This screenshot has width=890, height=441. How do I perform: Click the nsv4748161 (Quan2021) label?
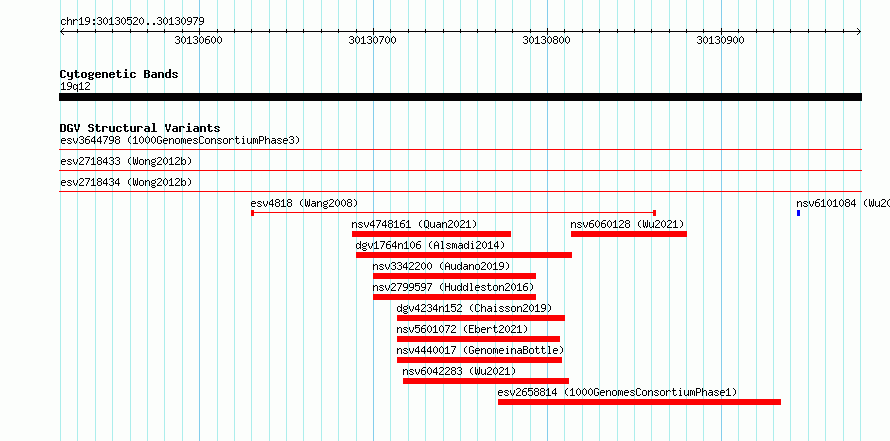click(414, 224)
